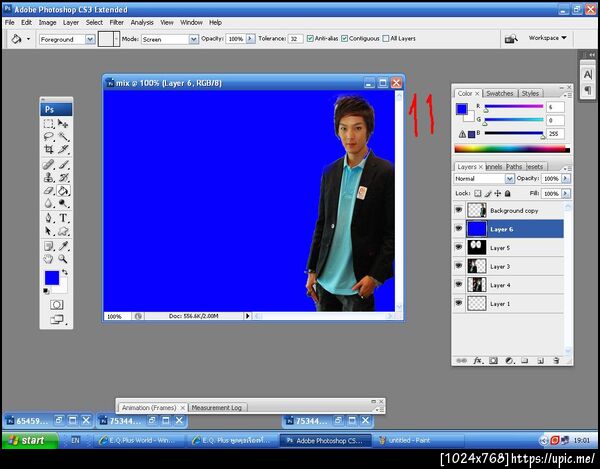Enable the All Layers checkbox
Image resolution: width=600 pixels, height=469 pixels.
pyautogui.click(x=386, y=39)
